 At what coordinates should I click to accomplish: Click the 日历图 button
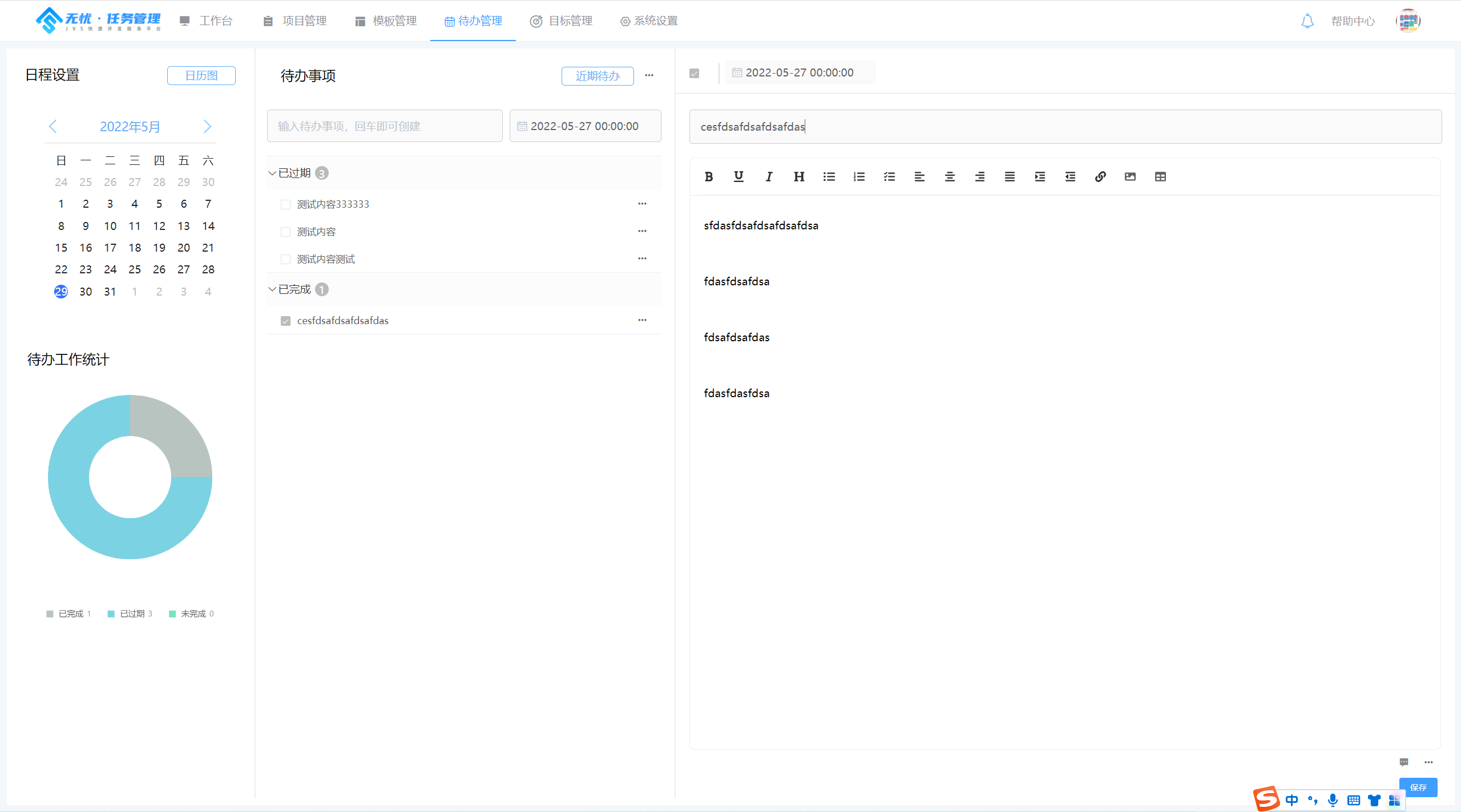point(201,75)
